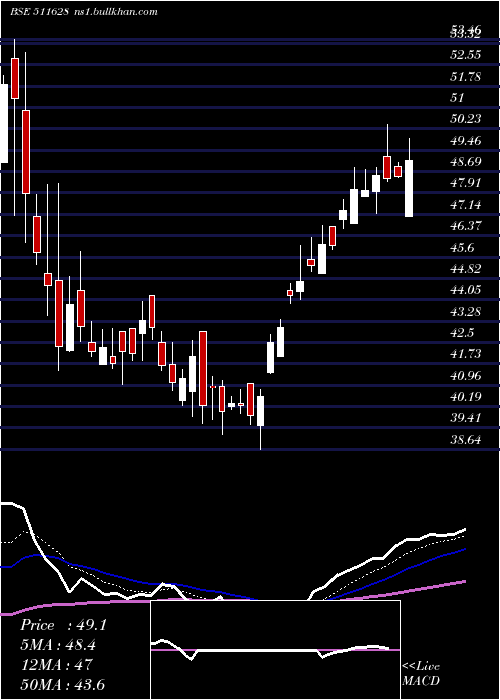Click the MACD inset panel
Screen dimensions: 500x700
(x=275, y=650)
